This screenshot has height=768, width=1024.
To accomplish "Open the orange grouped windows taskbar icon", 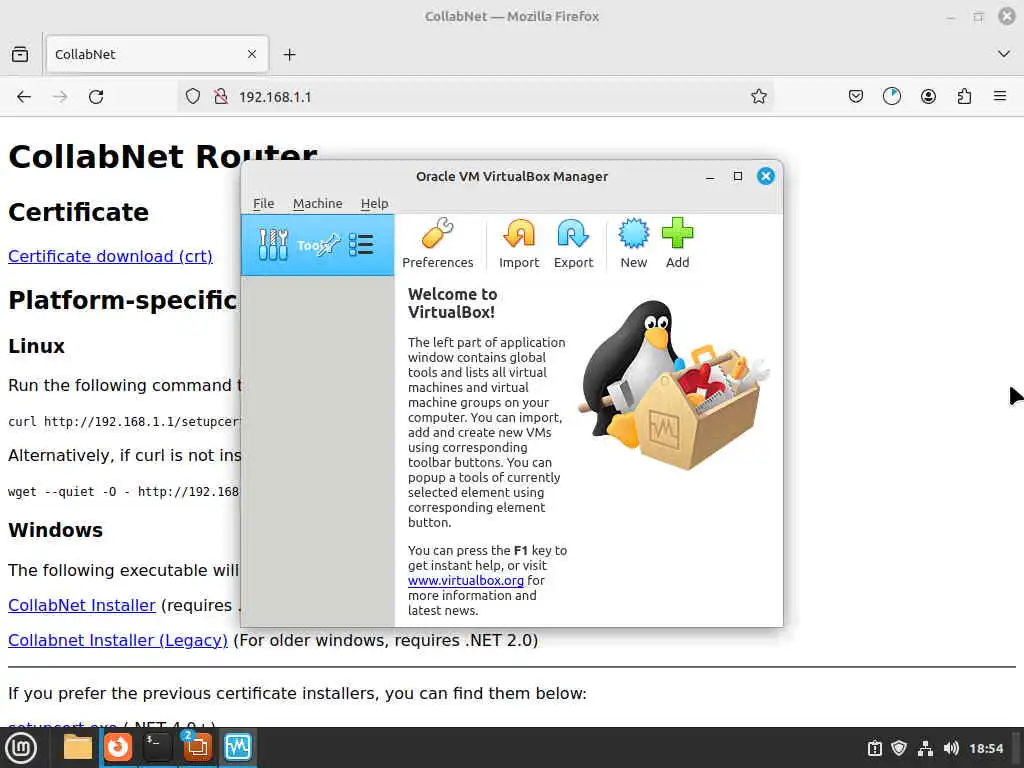I will pyautogui.click(x=197, y=747).
